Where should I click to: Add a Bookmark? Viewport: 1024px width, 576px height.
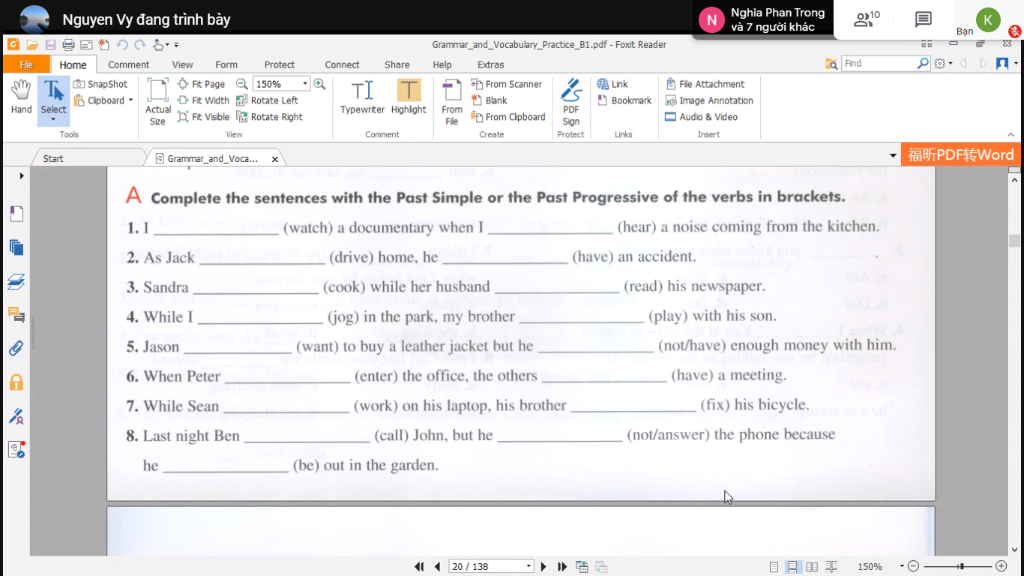coord(624,101)
